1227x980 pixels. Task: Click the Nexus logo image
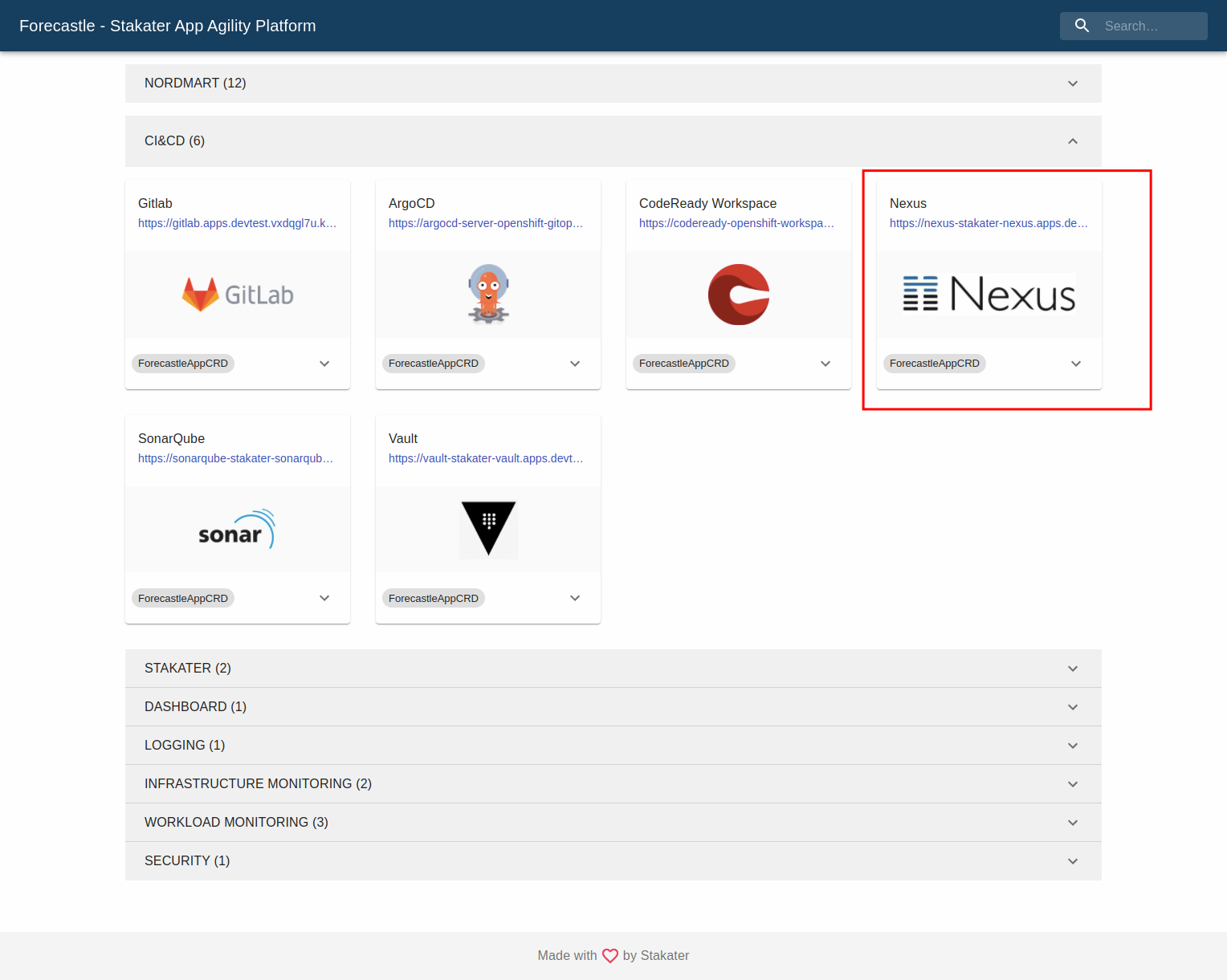tap(989, 295)
